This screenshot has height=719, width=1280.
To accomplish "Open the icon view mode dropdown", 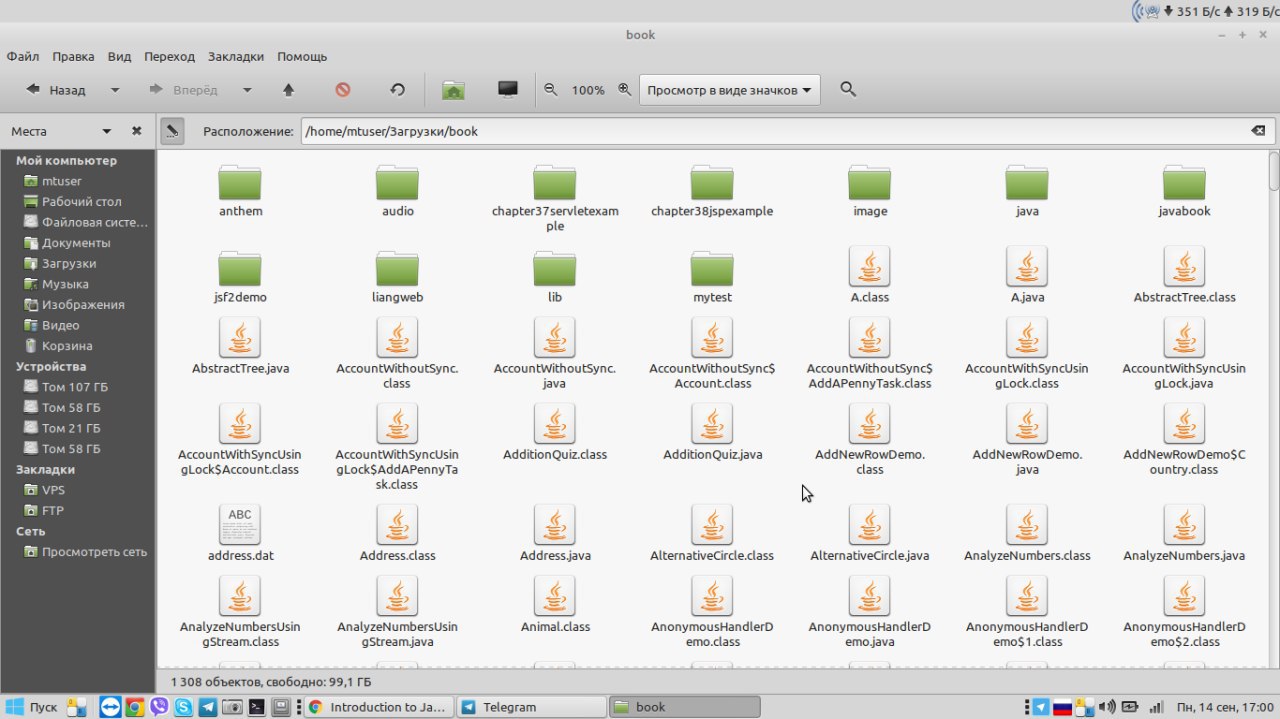I will coord(729,90).
